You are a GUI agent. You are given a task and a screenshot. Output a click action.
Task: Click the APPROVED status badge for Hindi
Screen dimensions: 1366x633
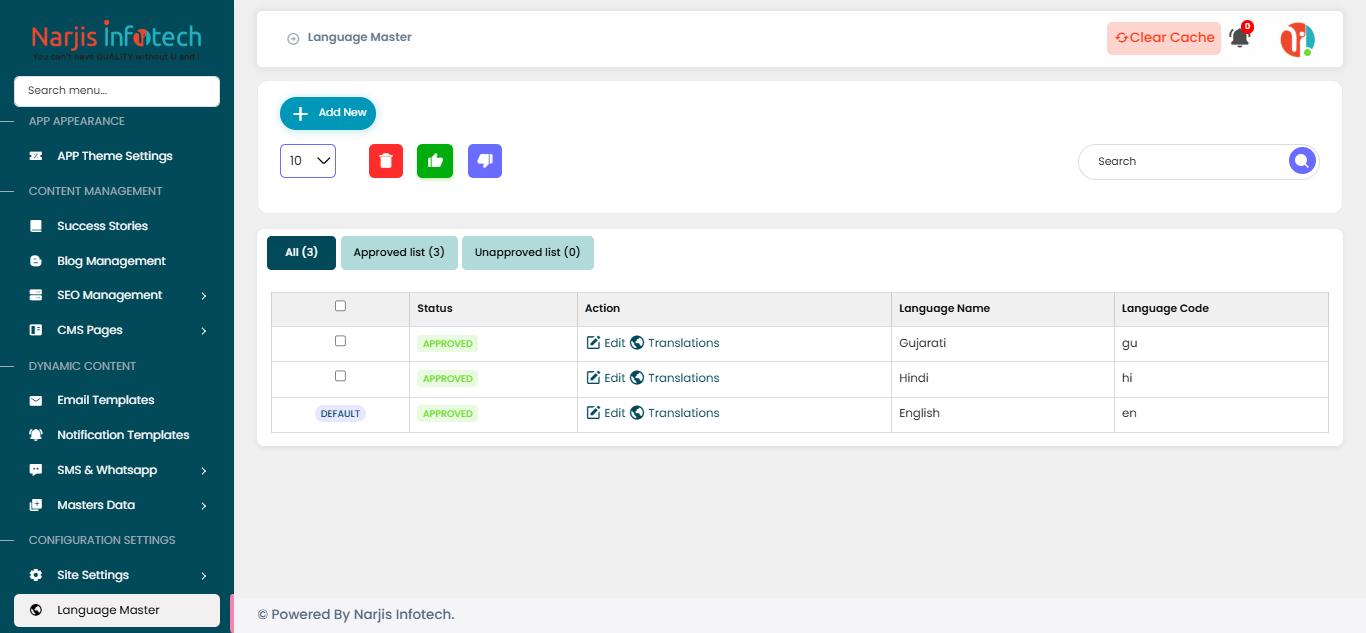[x=448, y=379]
